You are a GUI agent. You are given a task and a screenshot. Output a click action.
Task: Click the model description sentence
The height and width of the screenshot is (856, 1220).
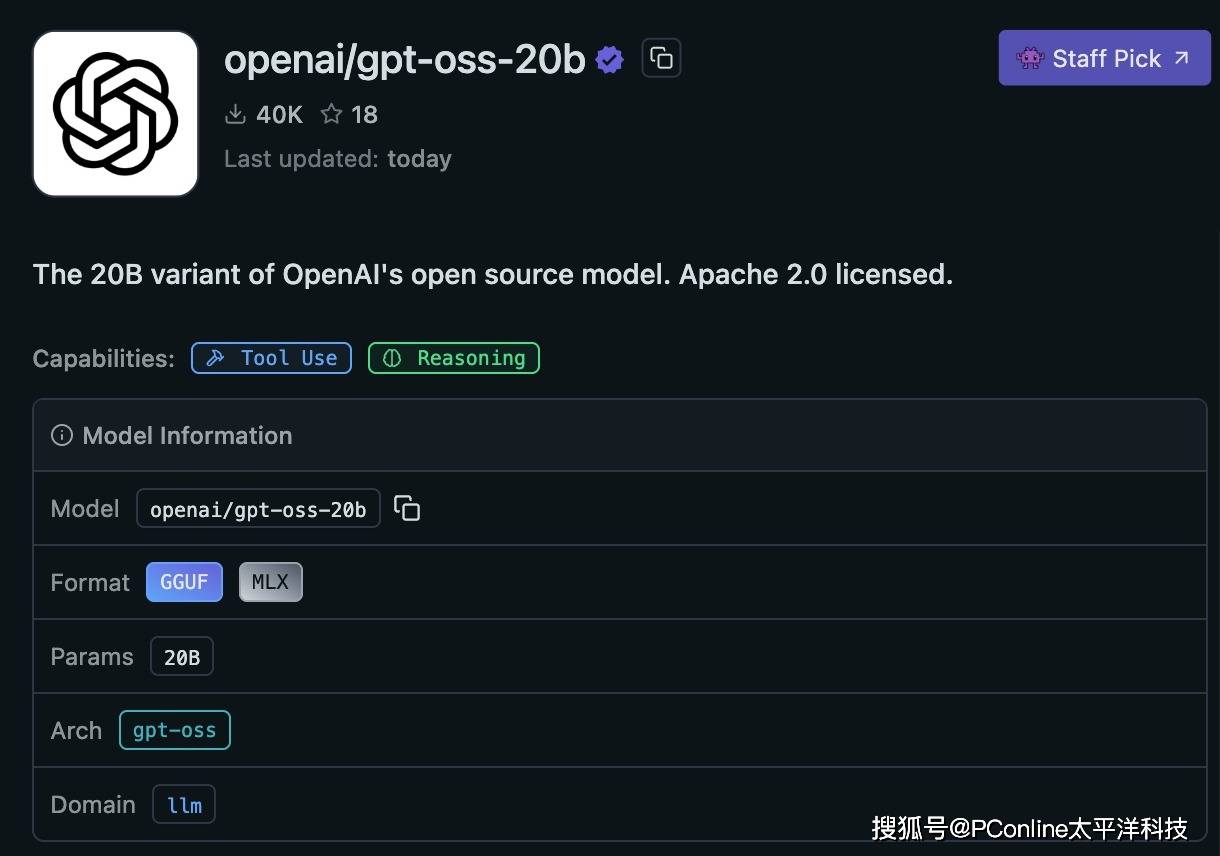click(493, 274)
